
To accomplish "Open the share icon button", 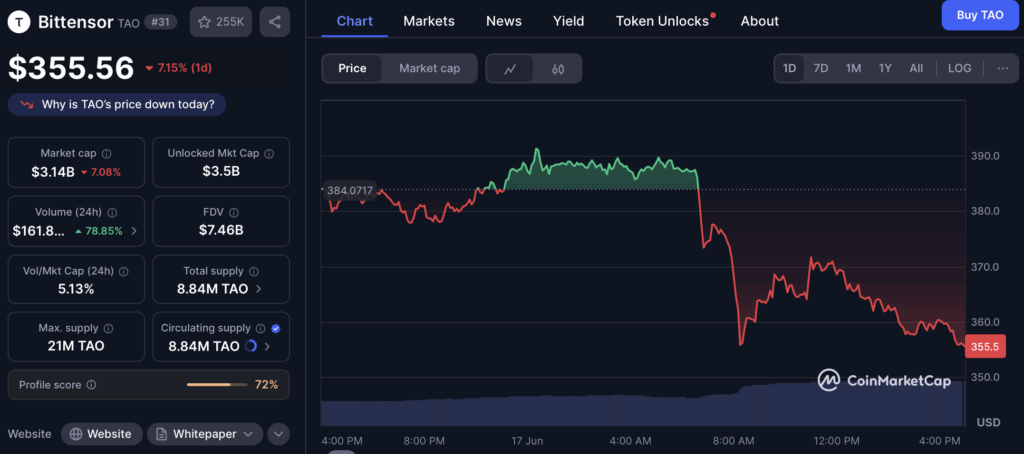I will point(275,22).
